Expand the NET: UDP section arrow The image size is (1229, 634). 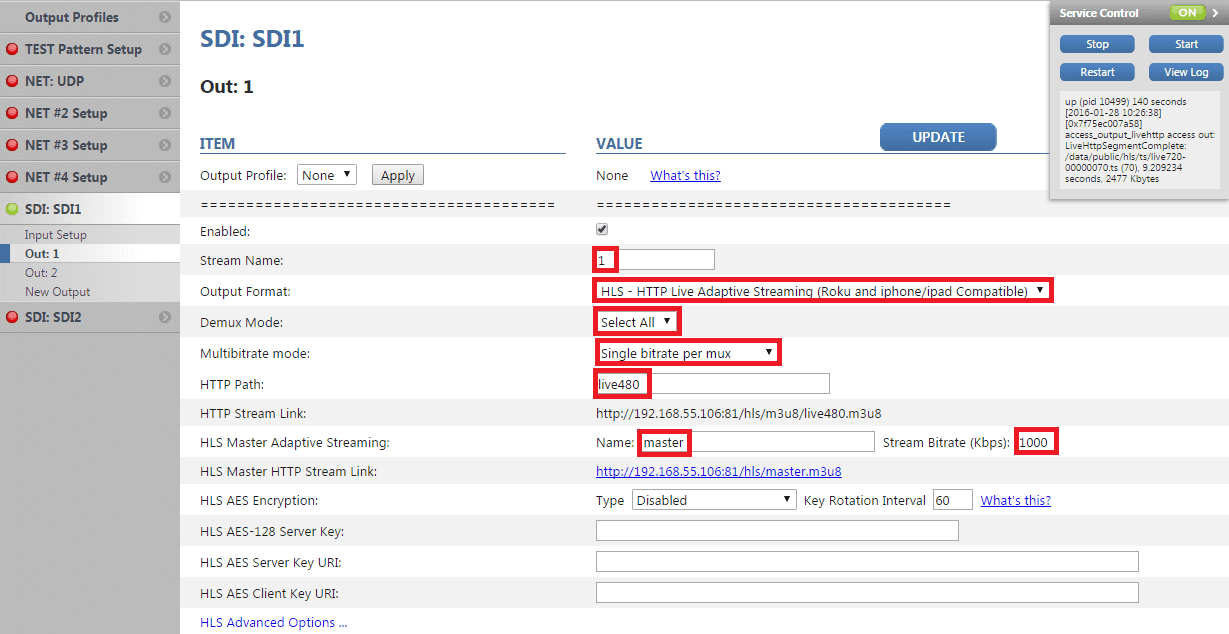(165, 81)
